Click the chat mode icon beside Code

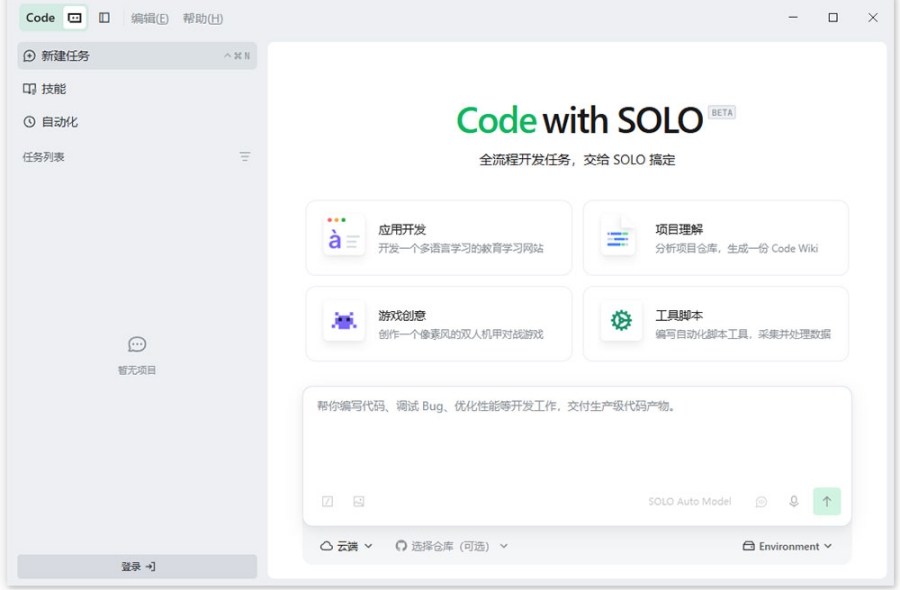tap(75, 18)
